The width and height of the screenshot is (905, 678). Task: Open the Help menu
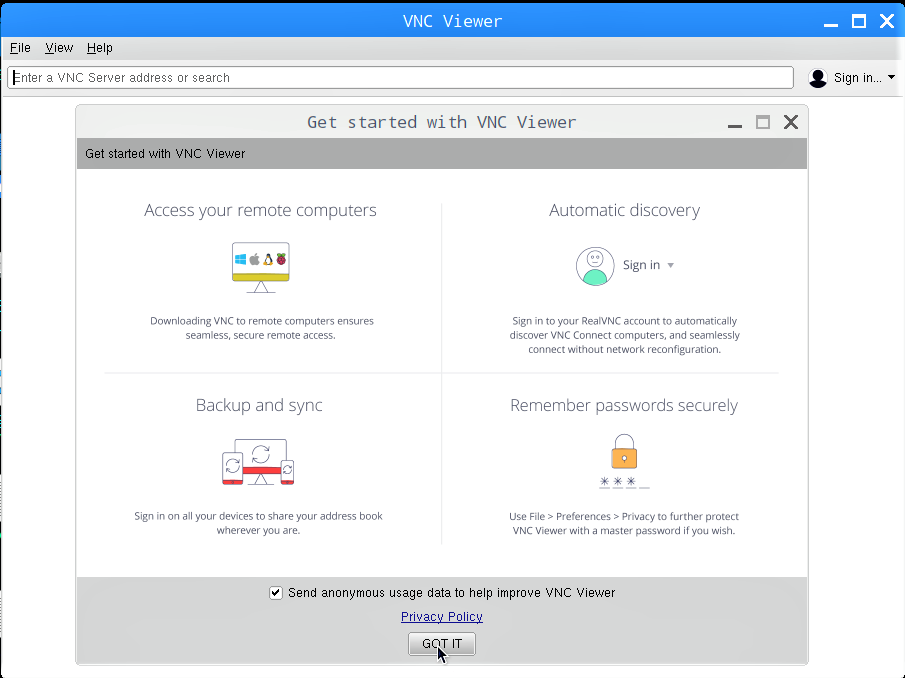(99, 48)
